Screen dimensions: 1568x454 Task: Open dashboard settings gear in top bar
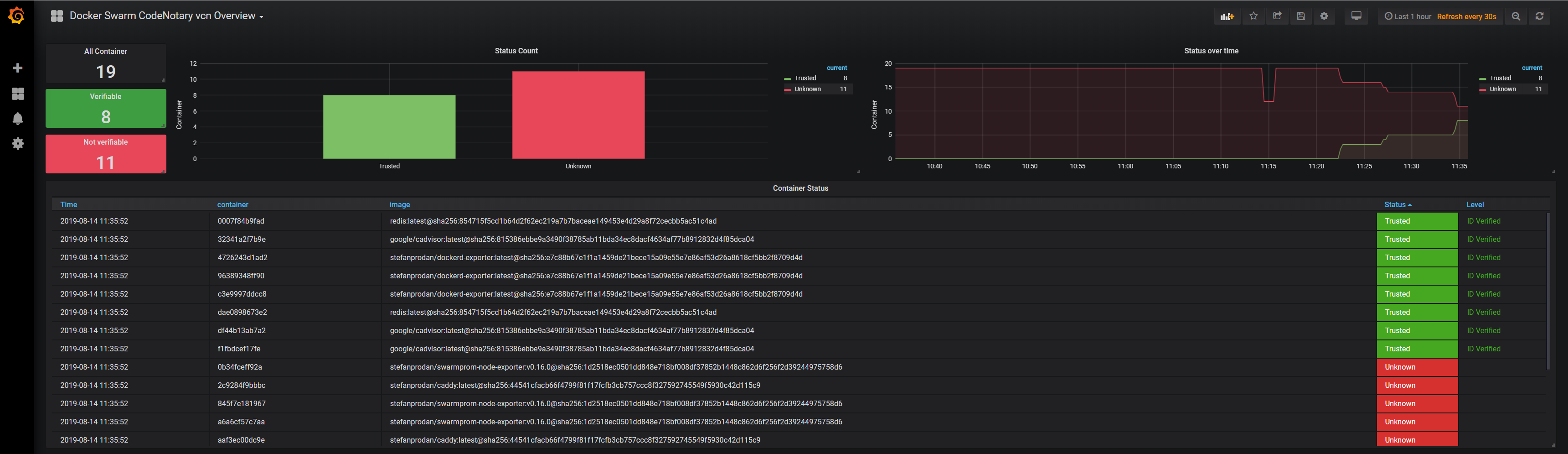pos(1324,16)
